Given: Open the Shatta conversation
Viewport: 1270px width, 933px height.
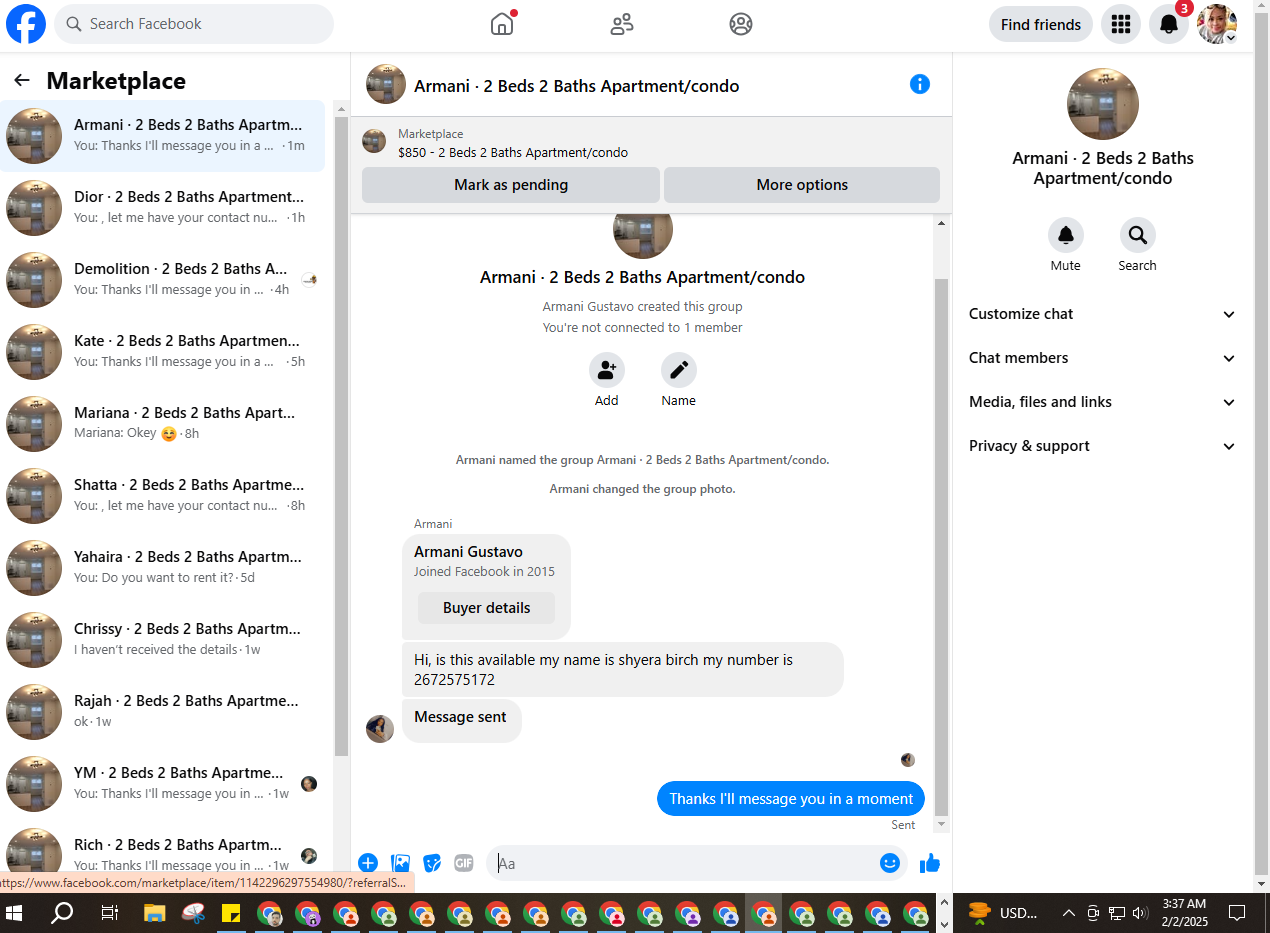Looking at the screenshot, I should pos(163,496).
